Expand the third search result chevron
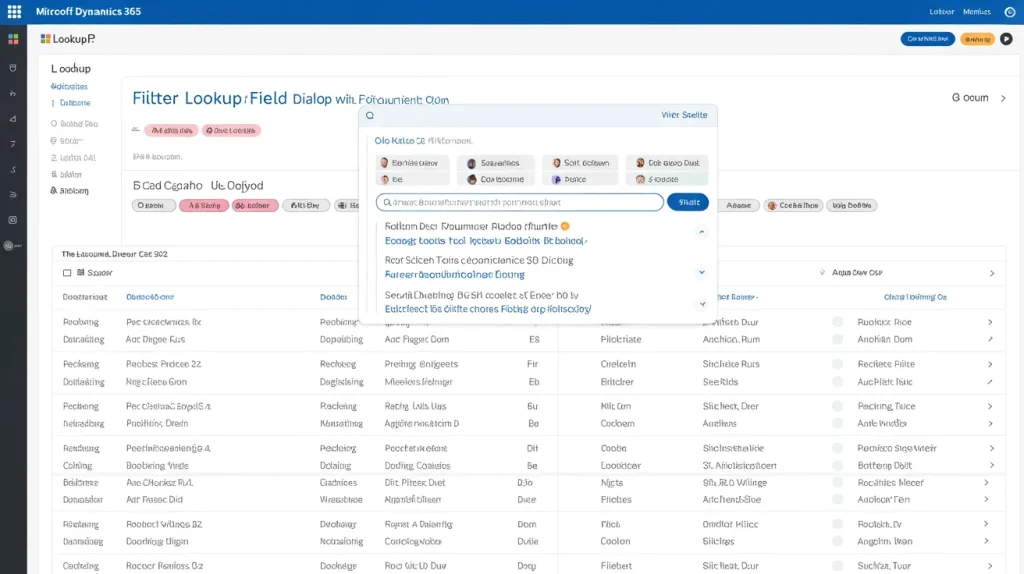 [702, 304]
